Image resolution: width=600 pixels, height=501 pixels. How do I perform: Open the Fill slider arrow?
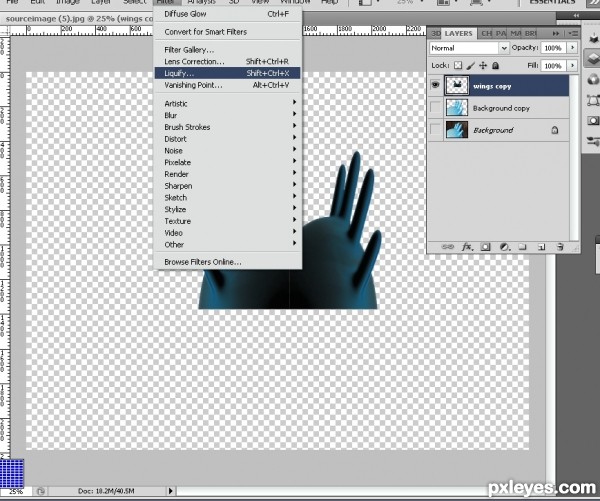click(572, 65)
